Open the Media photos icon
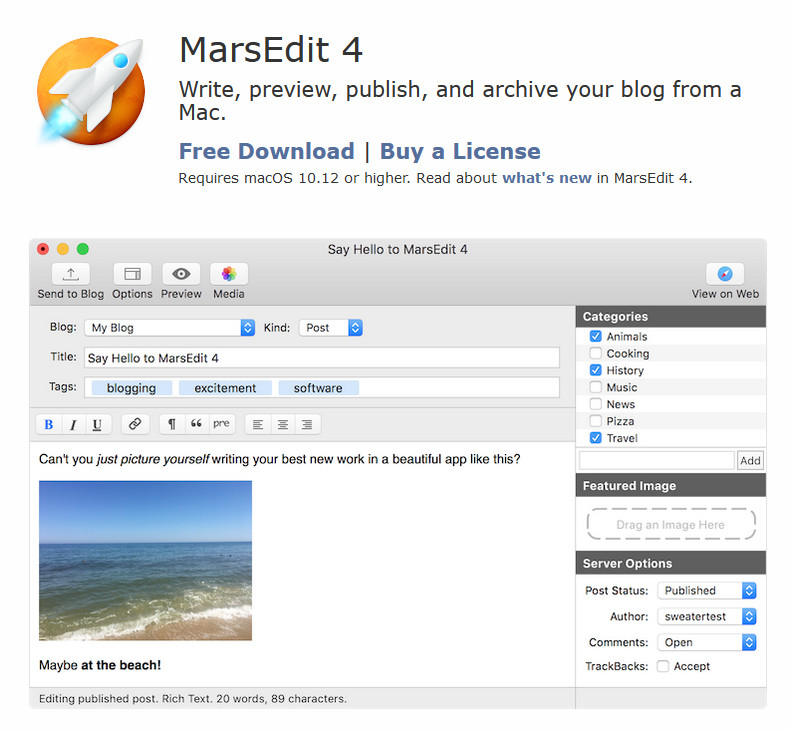 pos(229,274)
